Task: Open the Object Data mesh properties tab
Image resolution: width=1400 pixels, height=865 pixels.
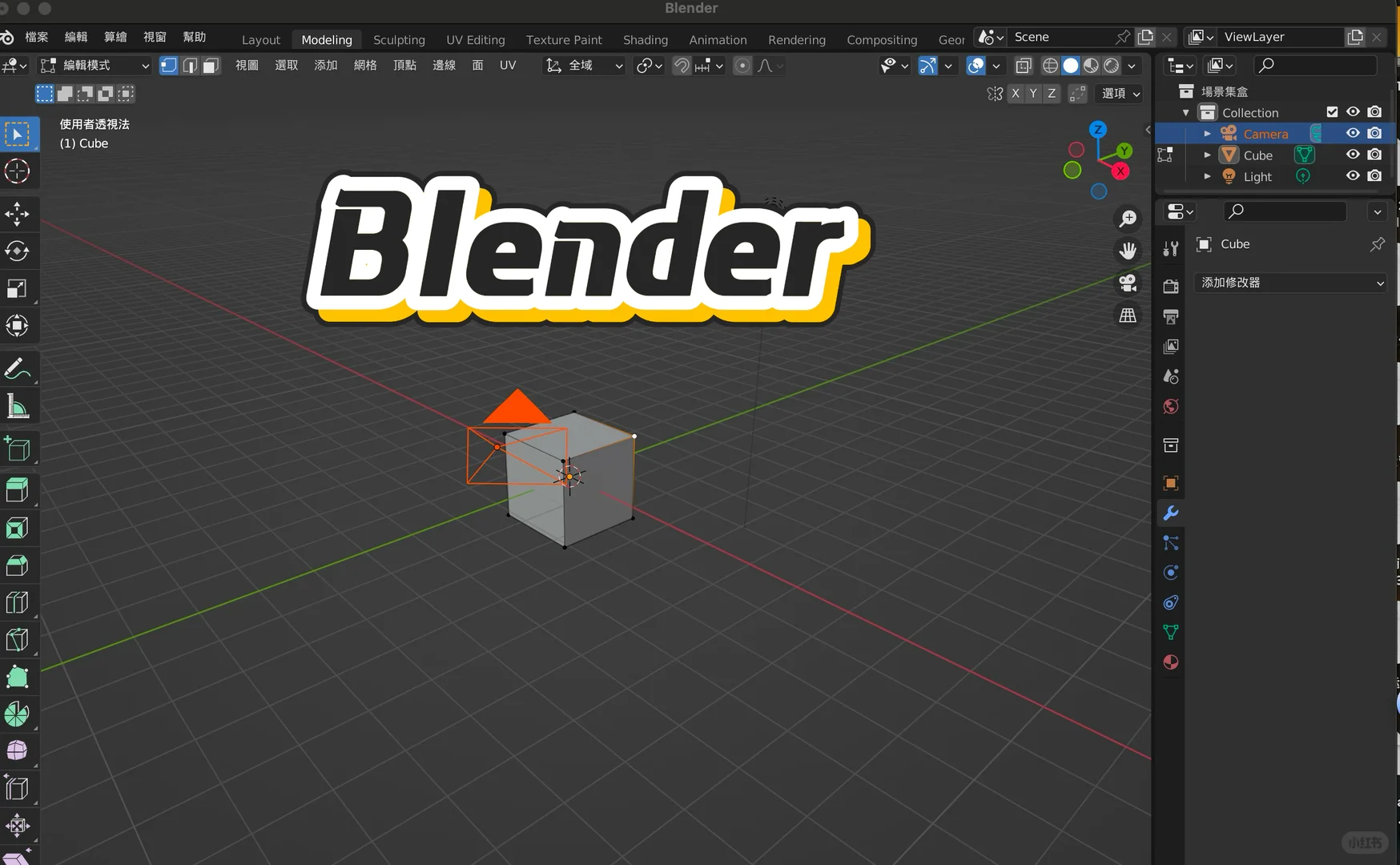Action: tap(1171, 633)
